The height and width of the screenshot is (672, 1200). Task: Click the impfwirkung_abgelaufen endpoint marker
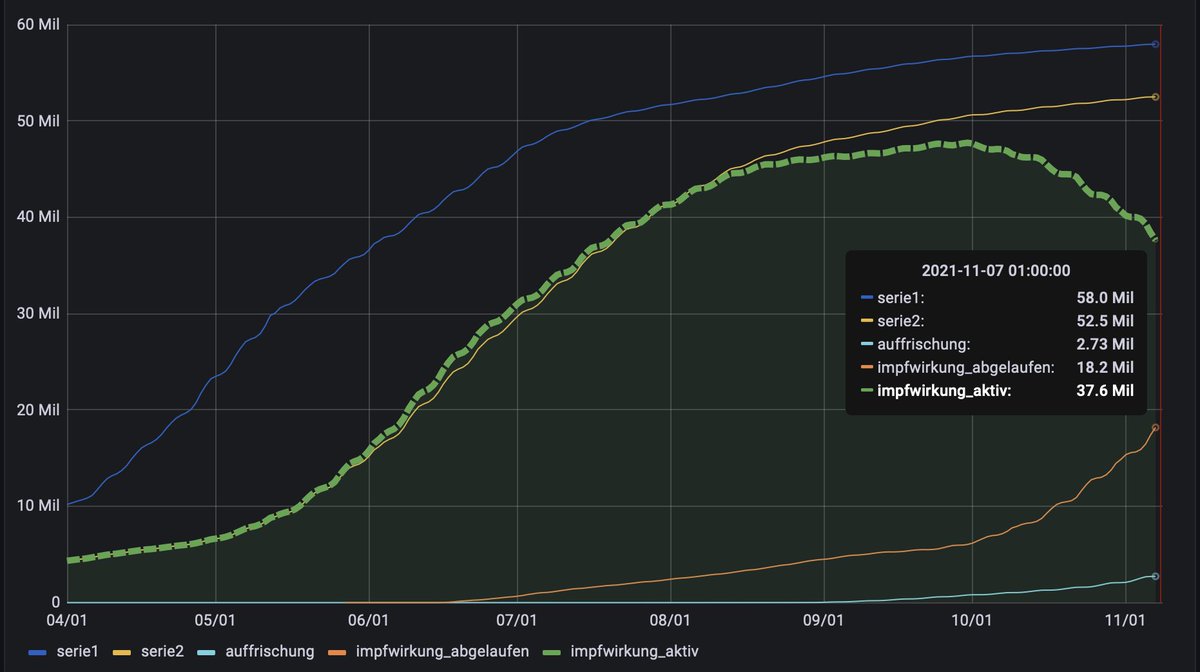point(1156,428)
